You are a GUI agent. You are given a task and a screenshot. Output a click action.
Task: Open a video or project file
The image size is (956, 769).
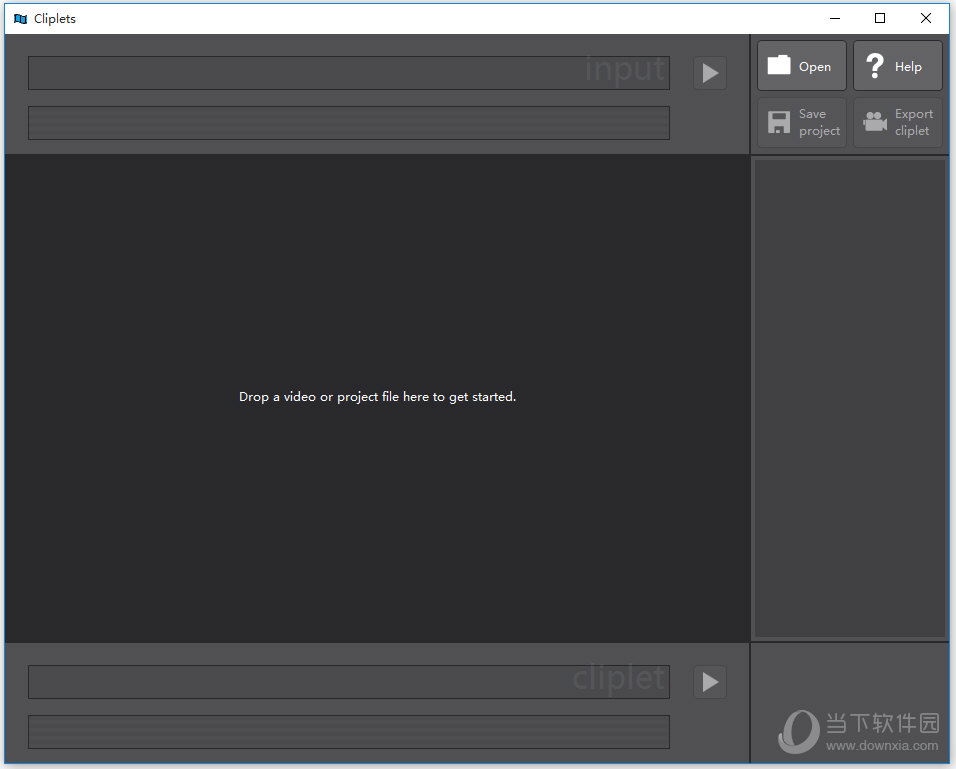pyautogui.click(x=801, y=66)
